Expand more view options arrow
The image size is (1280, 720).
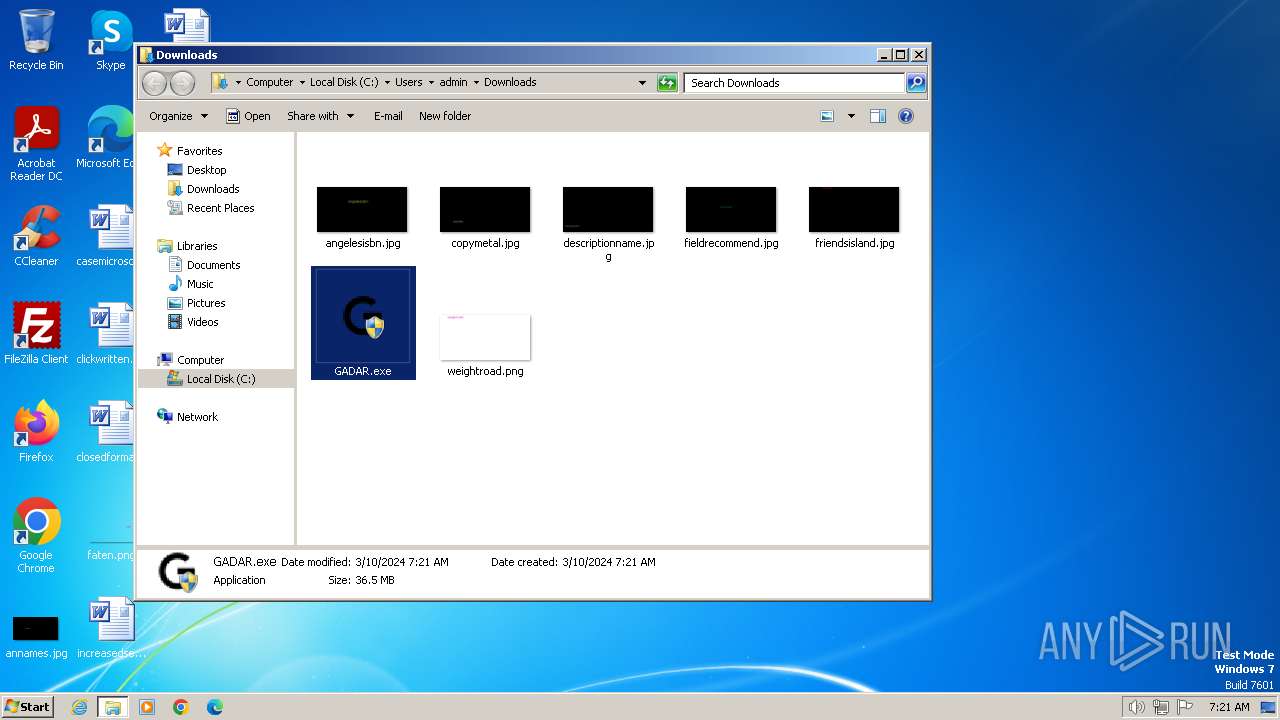pyautogui.click(x=851, y=116)
